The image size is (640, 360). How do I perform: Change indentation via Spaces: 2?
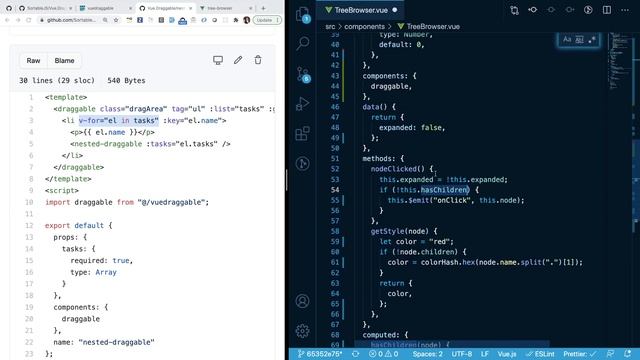click(427, 354)
